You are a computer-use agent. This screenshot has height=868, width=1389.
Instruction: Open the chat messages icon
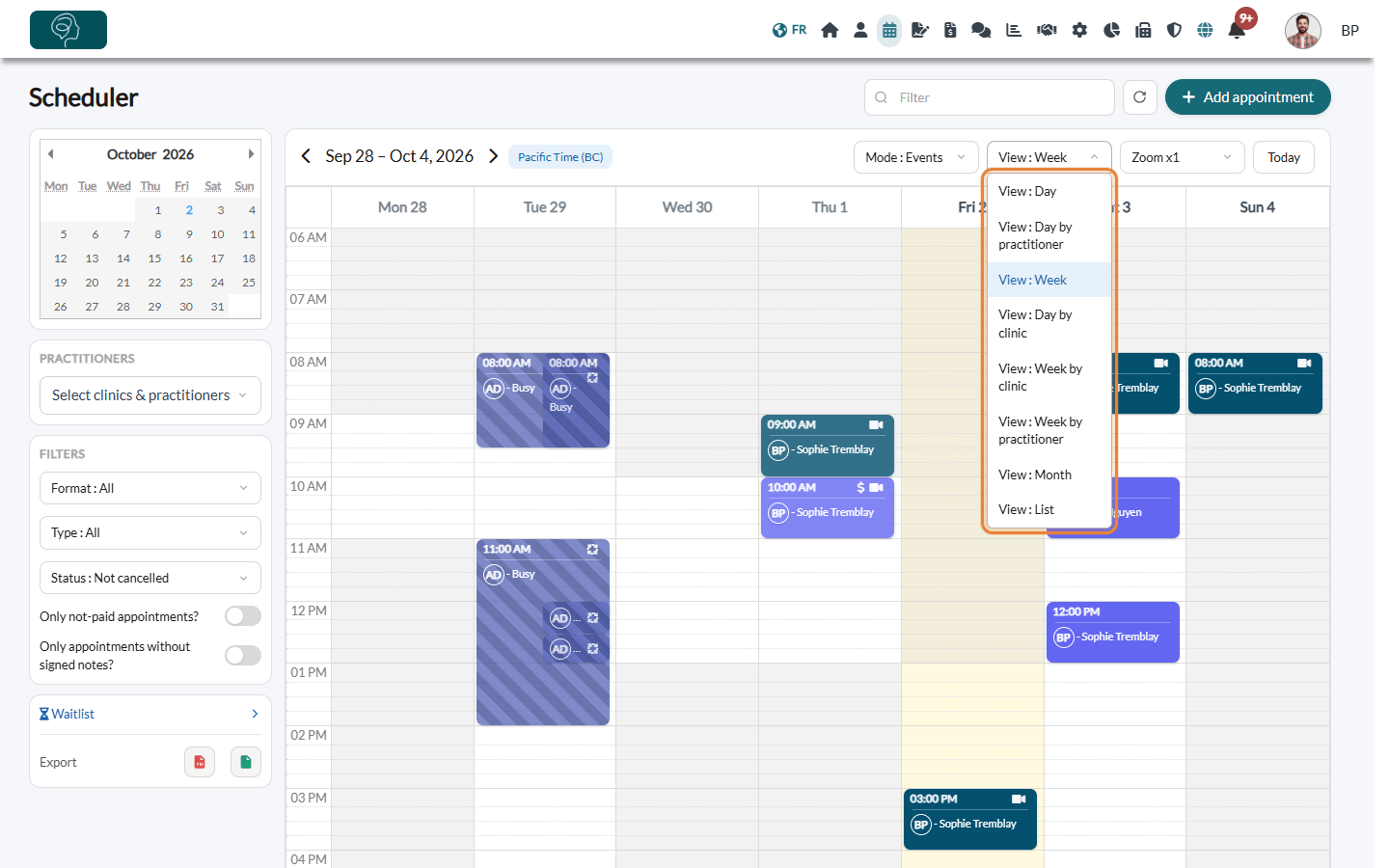(981, 30)
